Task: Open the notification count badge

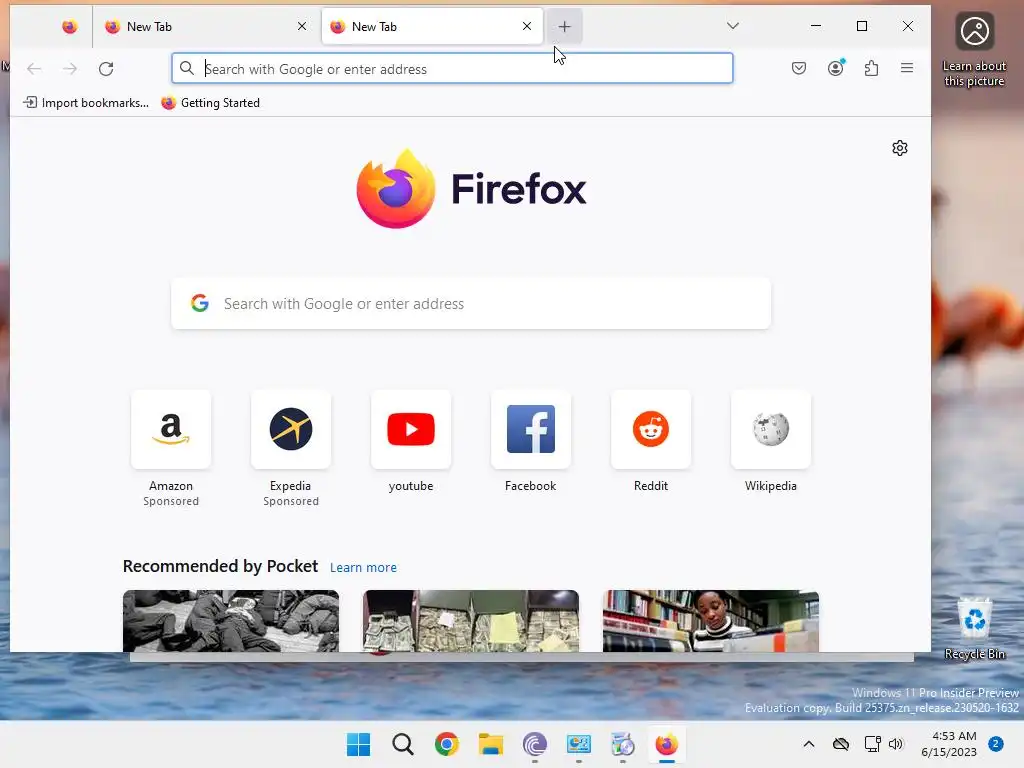Action: [x=996, y=744]
